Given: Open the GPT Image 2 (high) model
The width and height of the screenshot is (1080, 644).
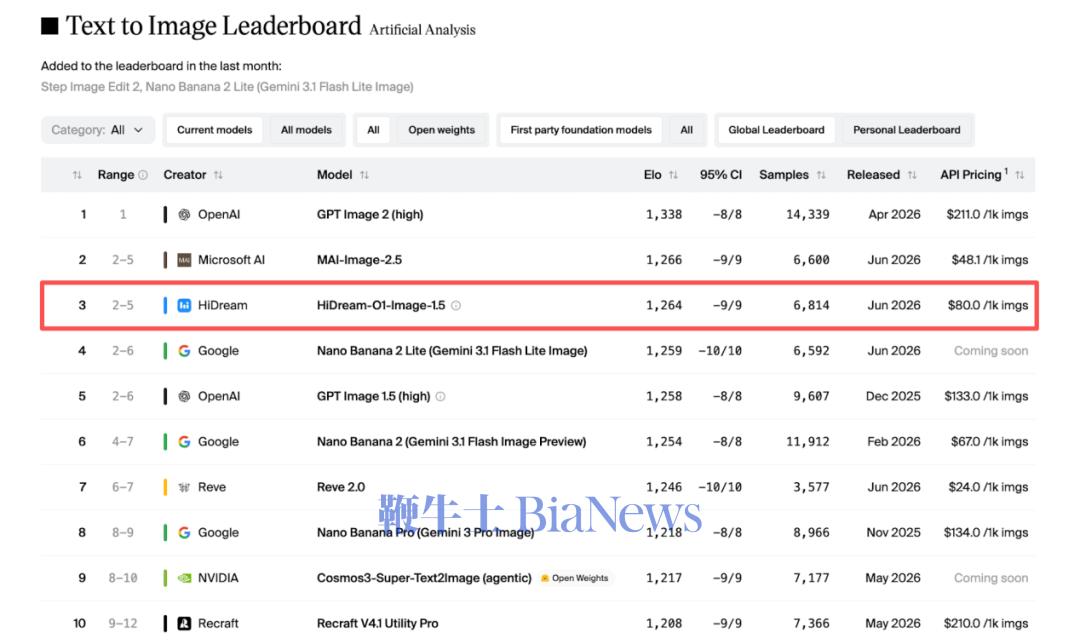Looking at the screenshot, I should 370,214.
